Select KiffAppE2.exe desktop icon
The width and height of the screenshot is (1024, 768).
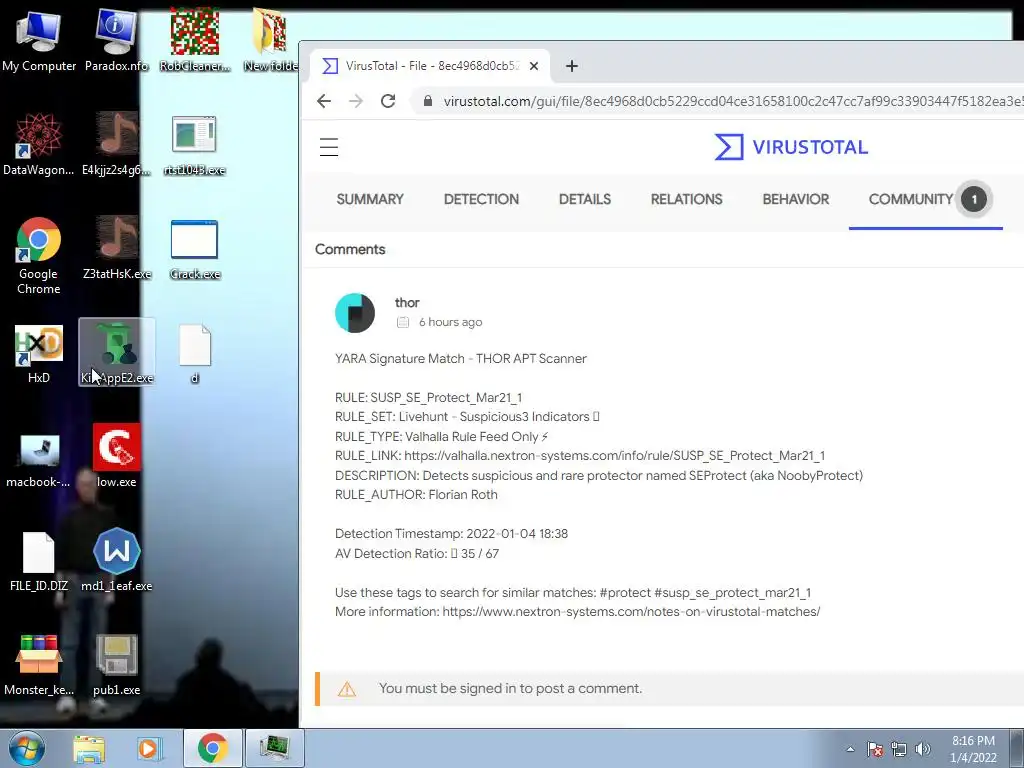pyautogui.click(x=116, y=353)
